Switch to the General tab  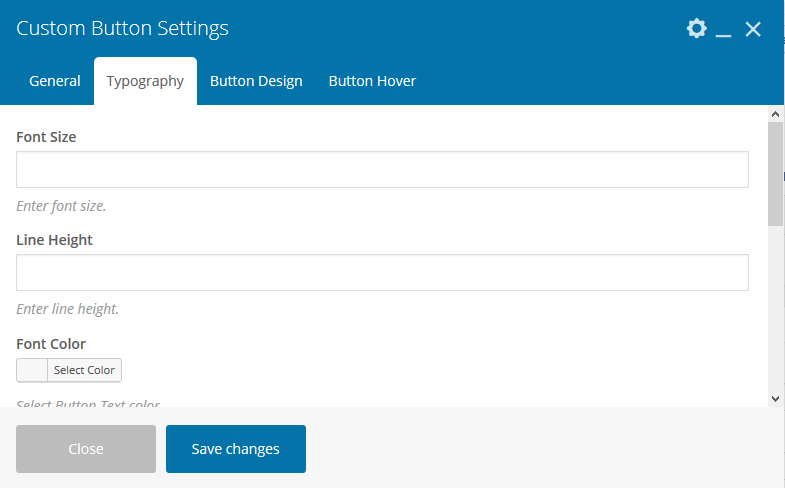coord(55,81)
